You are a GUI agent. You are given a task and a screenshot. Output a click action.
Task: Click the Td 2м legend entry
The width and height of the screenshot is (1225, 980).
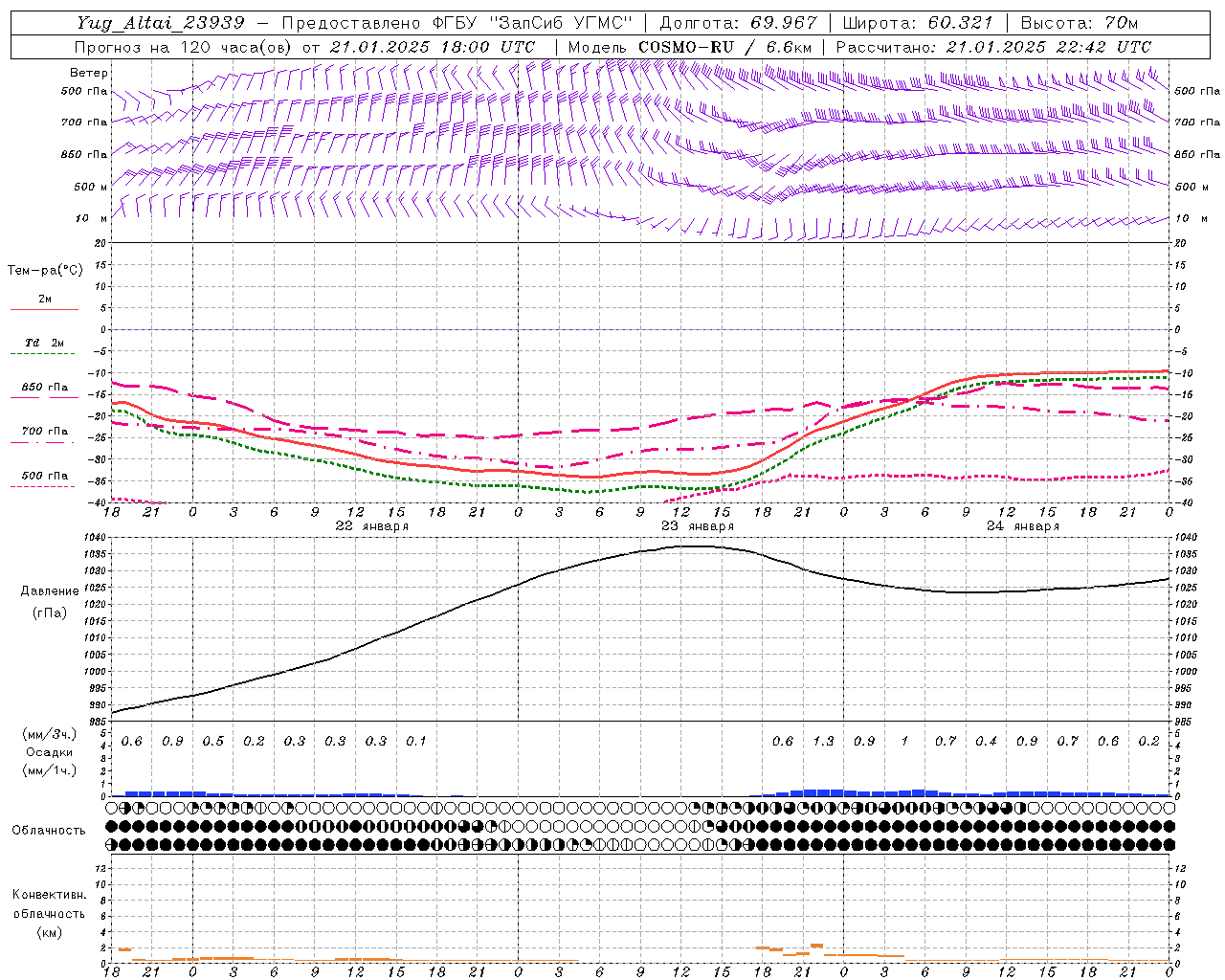45,343
